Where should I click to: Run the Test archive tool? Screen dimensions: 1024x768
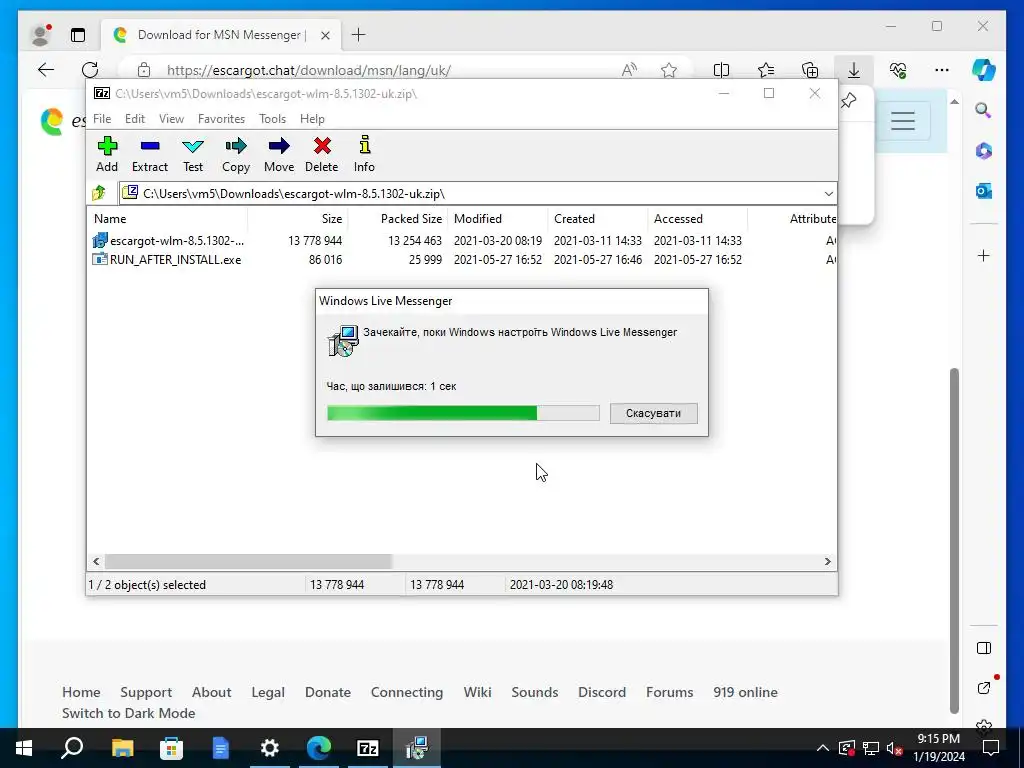pyautogui.click(x=193, y=154)
